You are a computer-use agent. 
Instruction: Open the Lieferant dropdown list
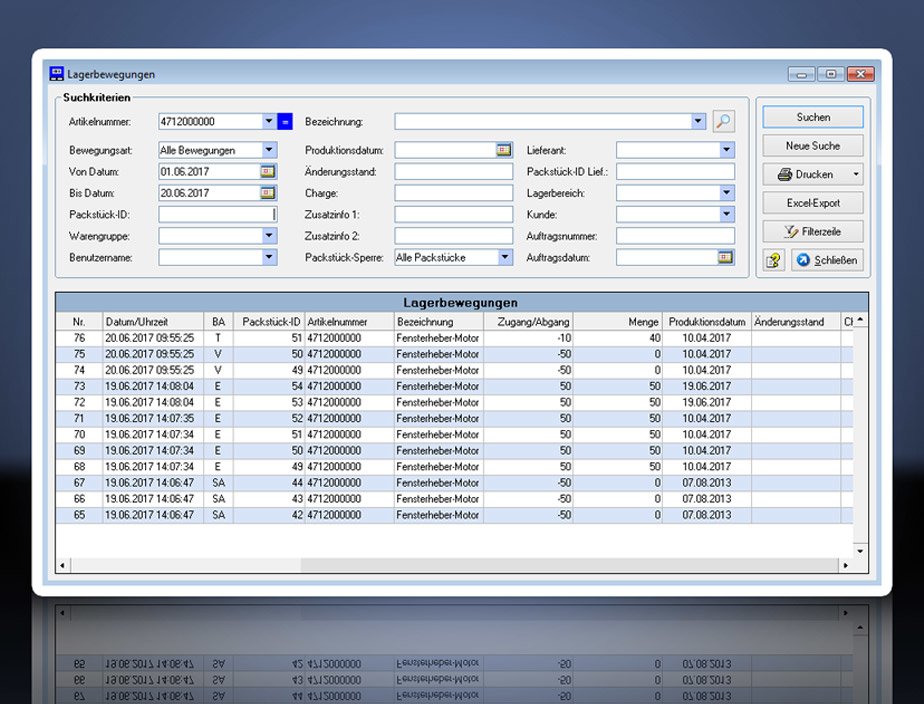pyautogui.click(x=726, y=150)
